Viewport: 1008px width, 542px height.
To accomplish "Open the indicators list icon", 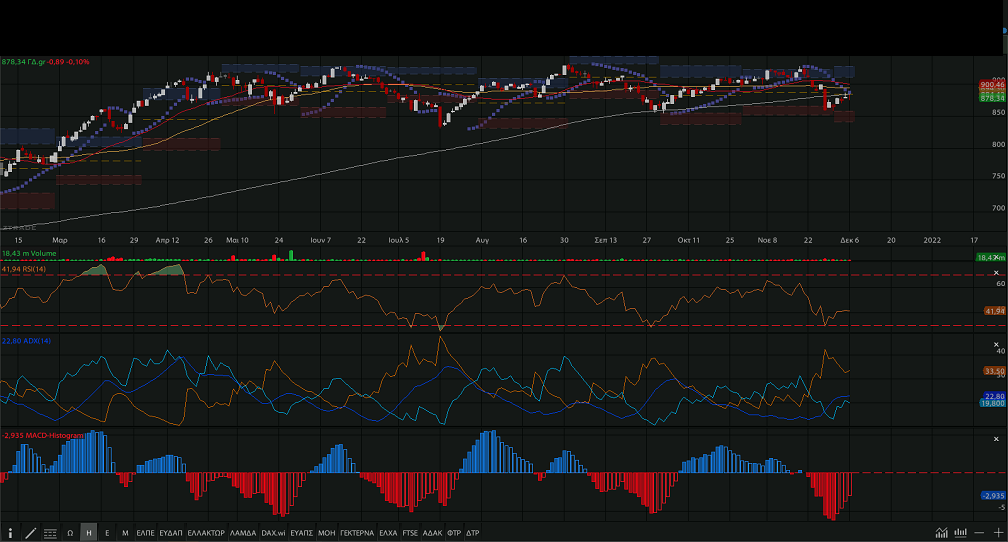I will point(50,533).
